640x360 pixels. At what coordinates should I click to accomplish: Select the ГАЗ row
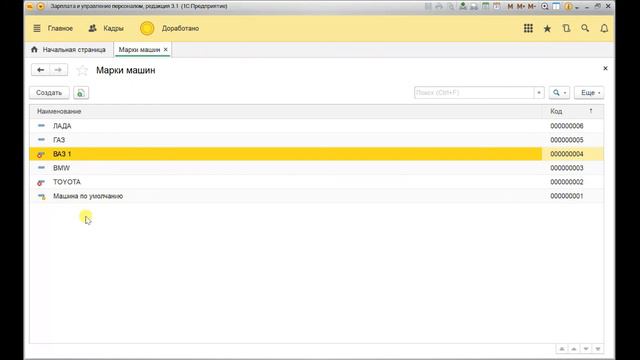point(316,140)
